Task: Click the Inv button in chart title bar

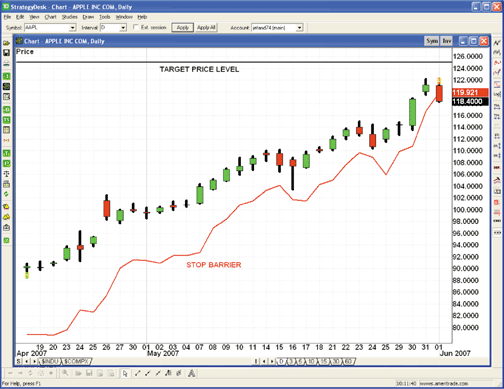Action: (x=446, y=41)
